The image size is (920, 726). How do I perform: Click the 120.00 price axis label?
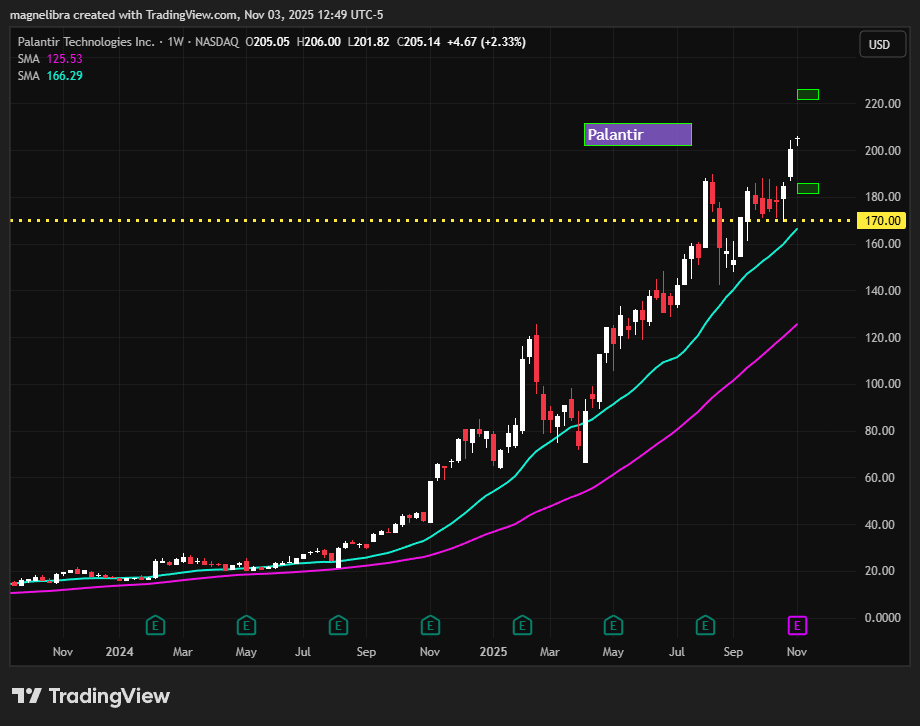click(x=882, y=337)
